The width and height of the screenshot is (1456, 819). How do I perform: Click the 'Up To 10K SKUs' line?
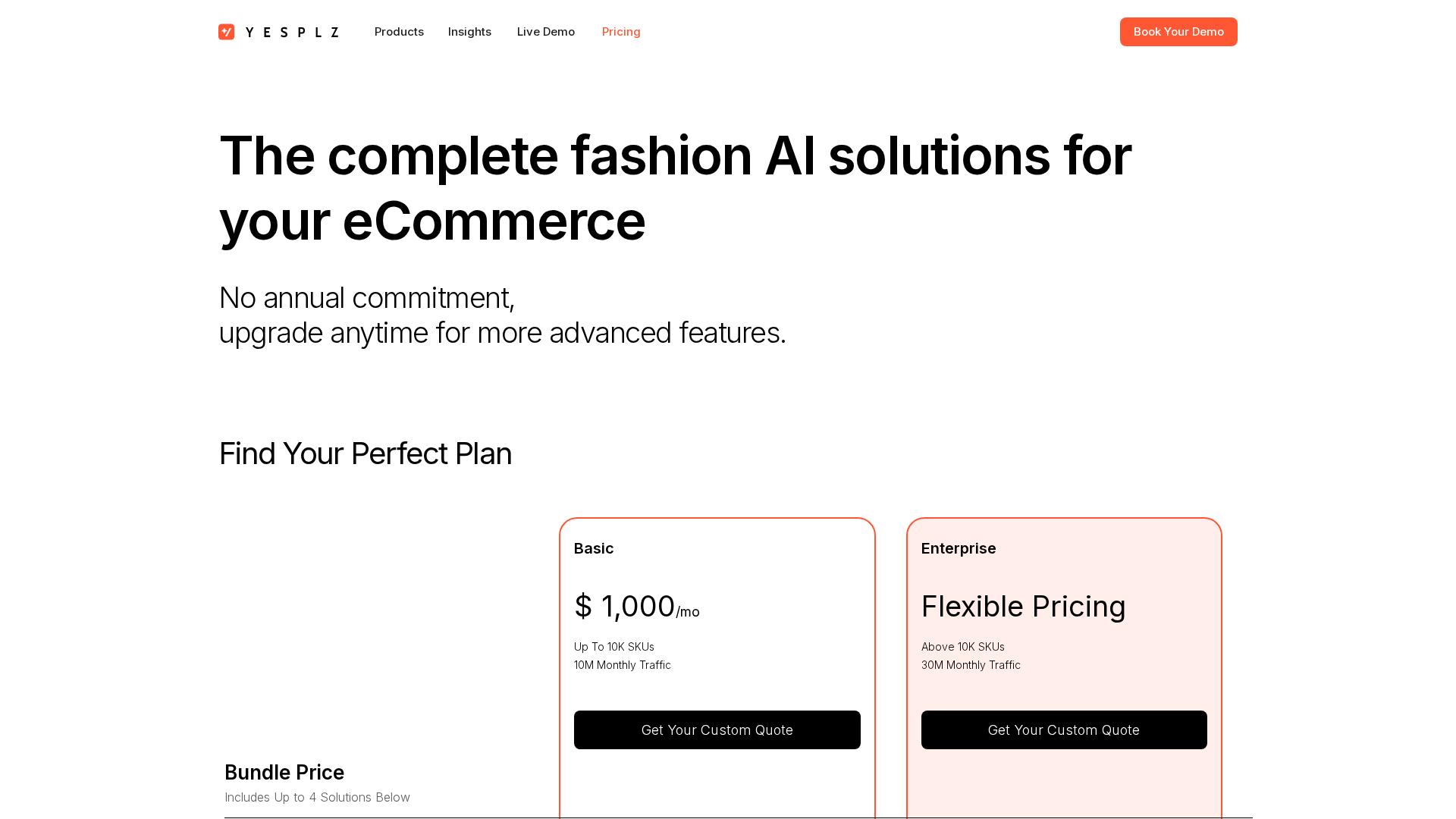(x=613, y=647)
